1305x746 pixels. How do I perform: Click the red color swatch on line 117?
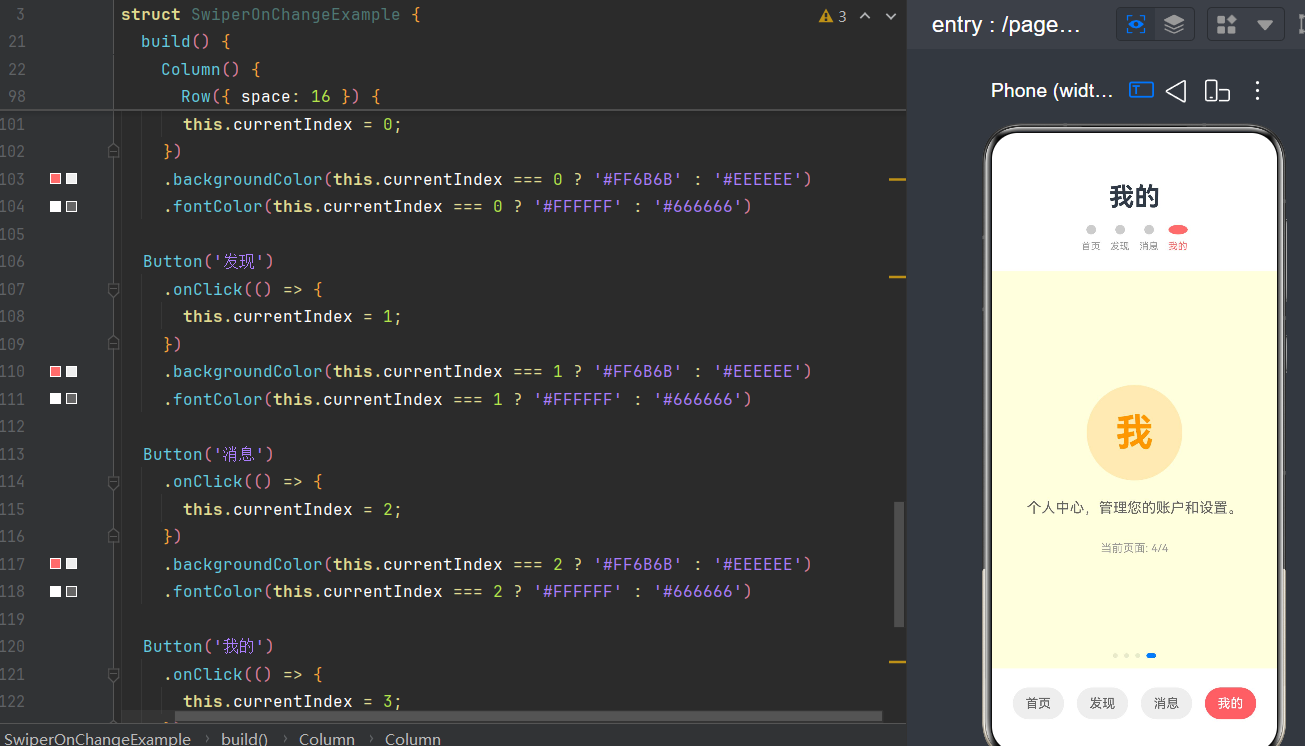point(56,564)
